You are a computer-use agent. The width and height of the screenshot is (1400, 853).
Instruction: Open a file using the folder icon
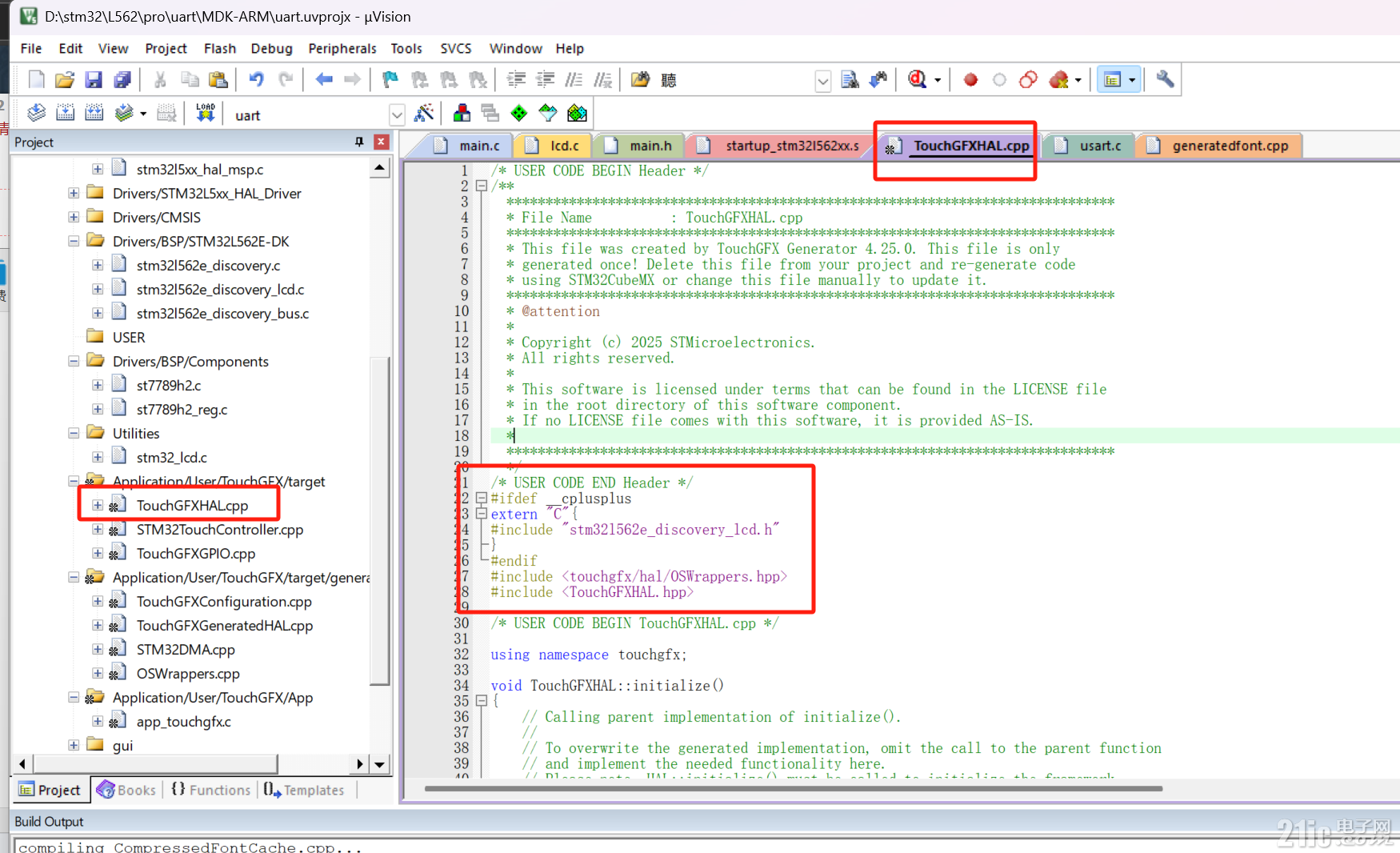pyautogui.click(x=65, y=79)
